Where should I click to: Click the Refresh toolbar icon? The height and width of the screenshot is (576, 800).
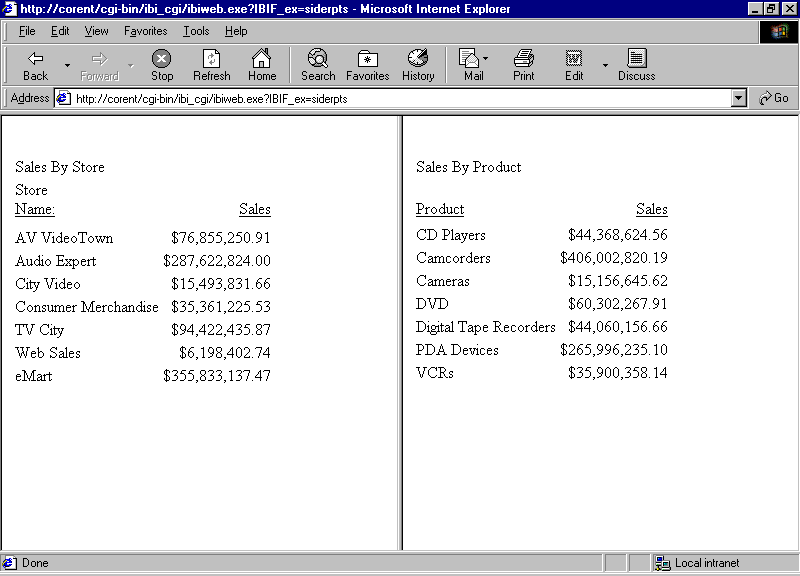click(x=211, y=64)
